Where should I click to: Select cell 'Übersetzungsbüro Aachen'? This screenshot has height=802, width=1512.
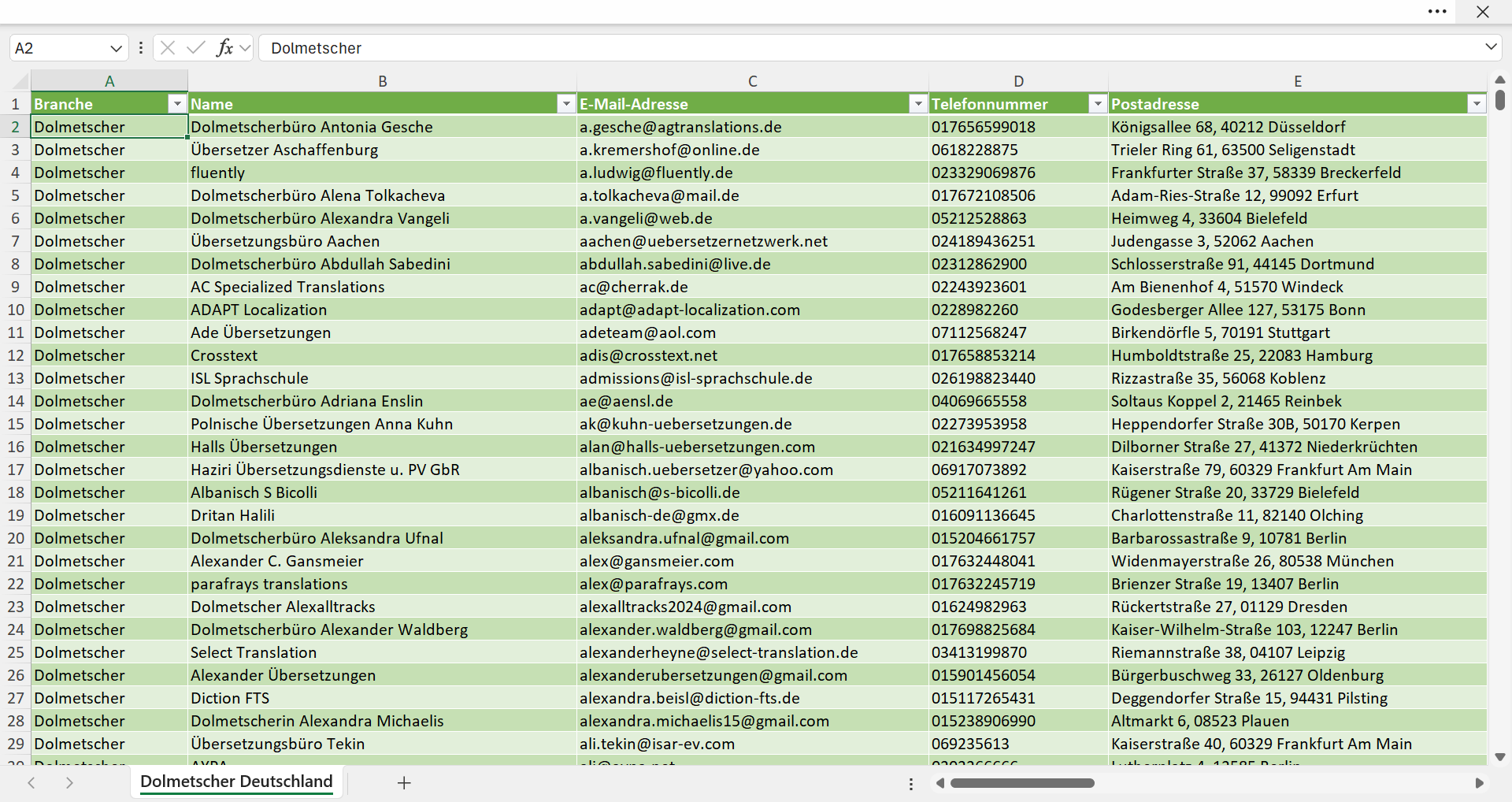click(382, 241)
